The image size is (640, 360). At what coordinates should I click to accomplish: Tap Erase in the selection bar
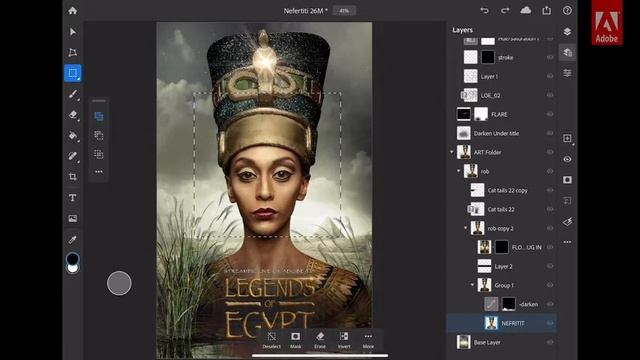pyautogui.click(x=320, y=340)
